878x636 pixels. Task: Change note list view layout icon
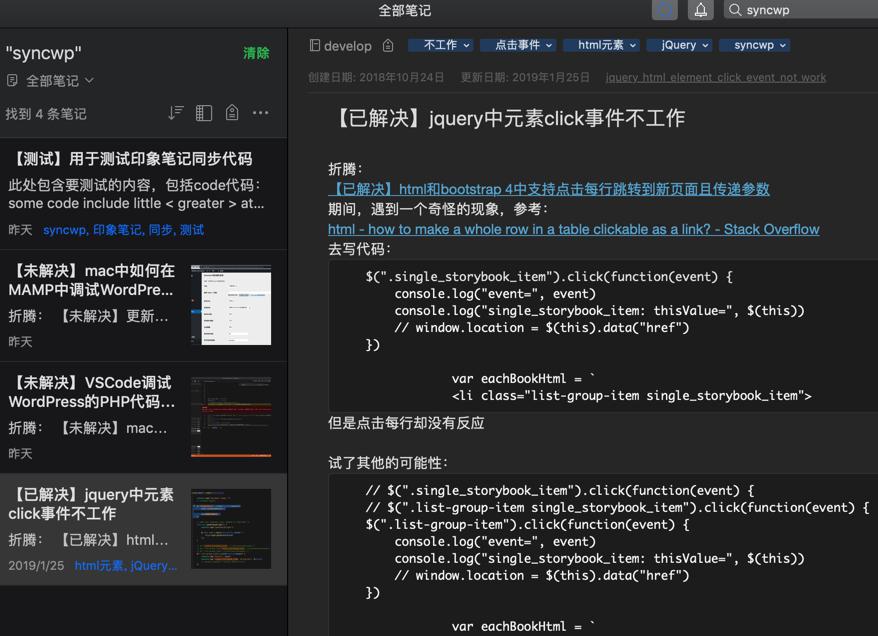coord(204,113)
